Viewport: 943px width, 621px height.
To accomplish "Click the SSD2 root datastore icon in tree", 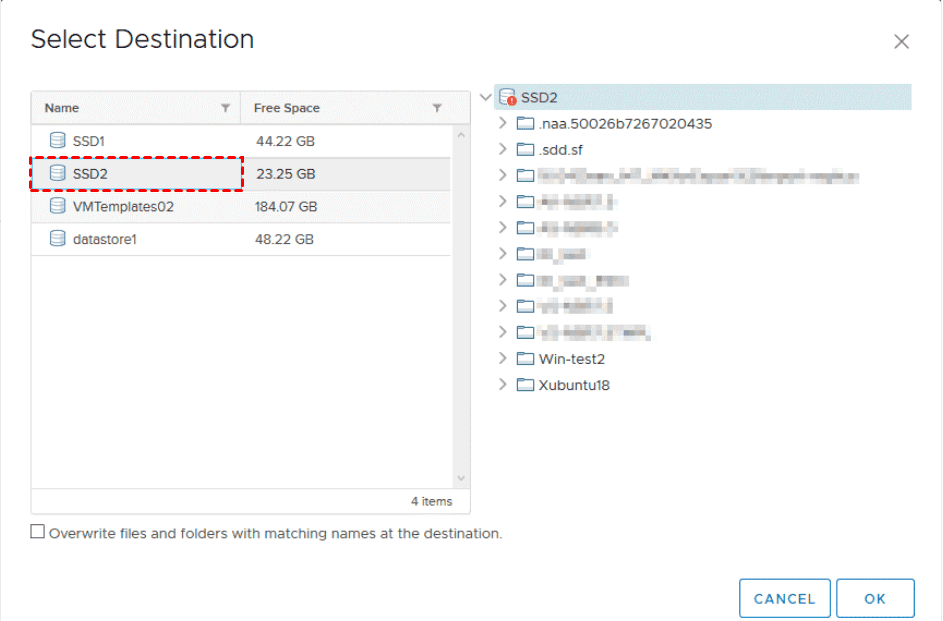I will click(508, 97).
